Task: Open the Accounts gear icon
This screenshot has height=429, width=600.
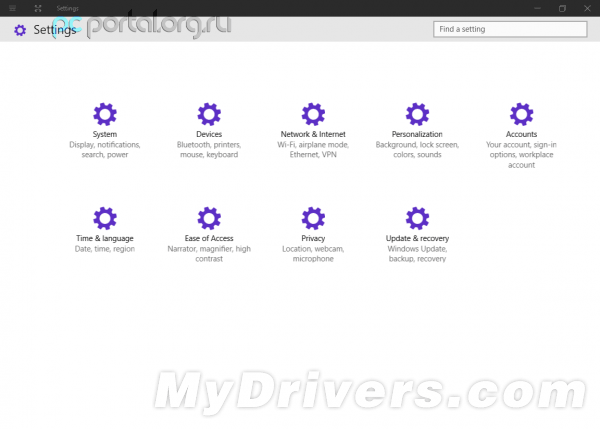Action: click(521, 114)
